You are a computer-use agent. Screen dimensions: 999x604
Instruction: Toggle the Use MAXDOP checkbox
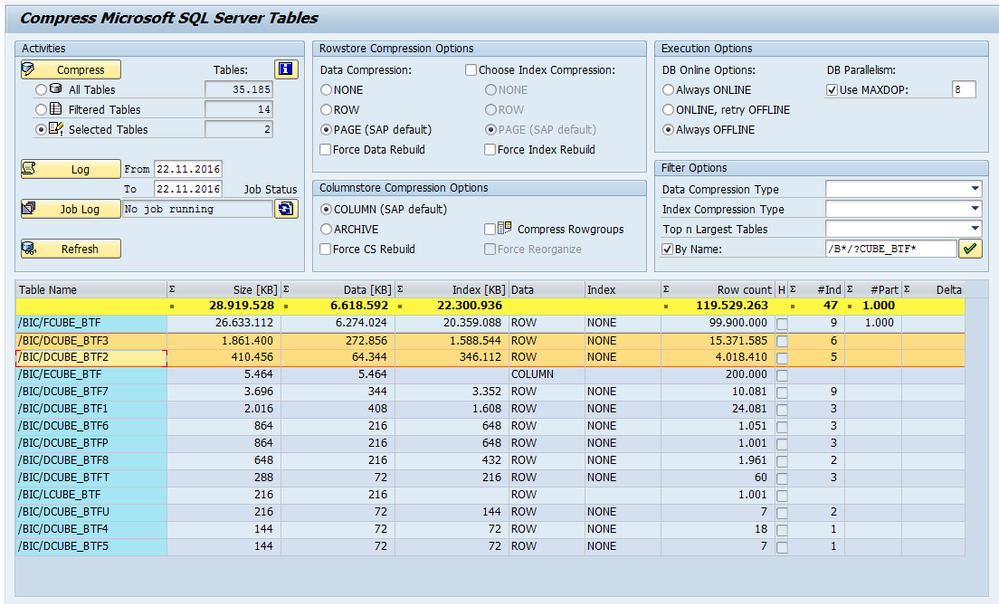832,90
